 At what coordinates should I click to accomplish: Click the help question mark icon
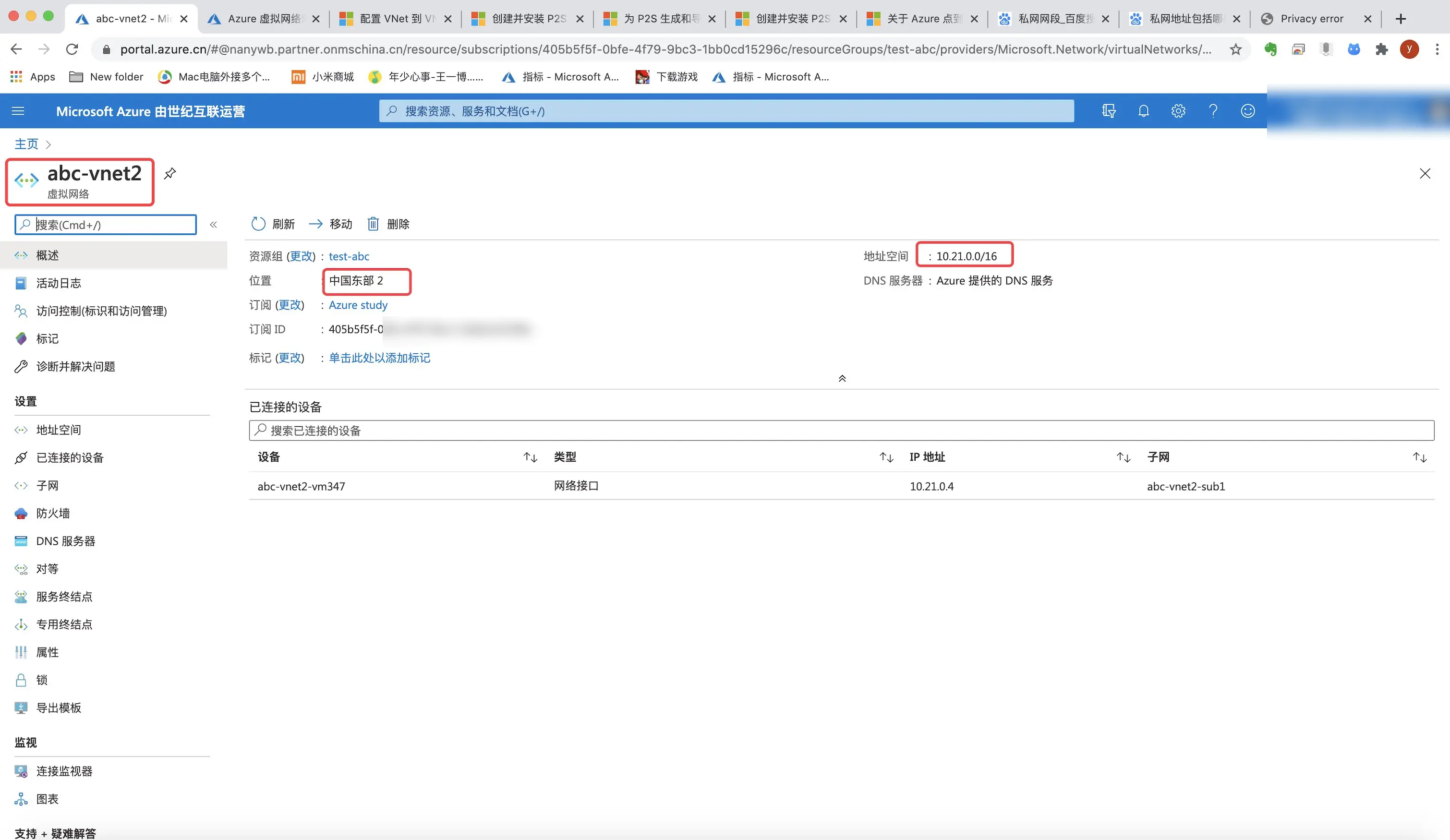(1213, 111)
